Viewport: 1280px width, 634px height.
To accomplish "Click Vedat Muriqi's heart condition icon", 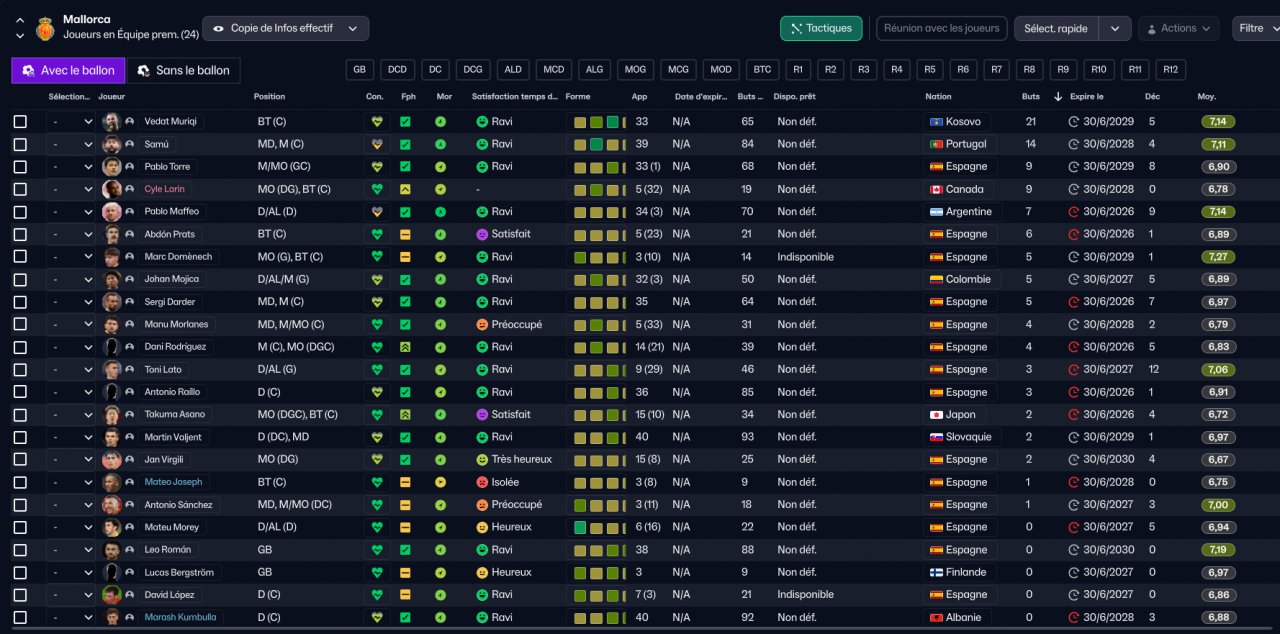I will pyautogui.click(x=377, y=122).
